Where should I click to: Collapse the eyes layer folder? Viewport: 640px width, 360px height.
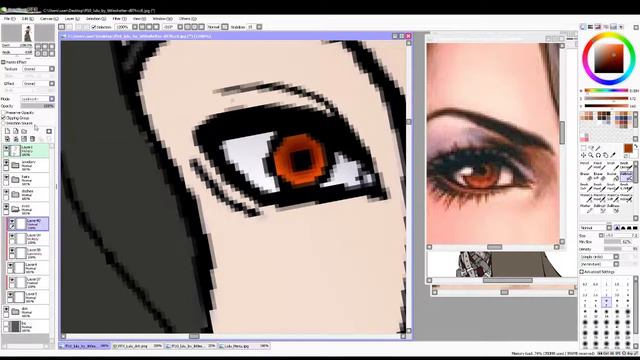tap(15, 209)
